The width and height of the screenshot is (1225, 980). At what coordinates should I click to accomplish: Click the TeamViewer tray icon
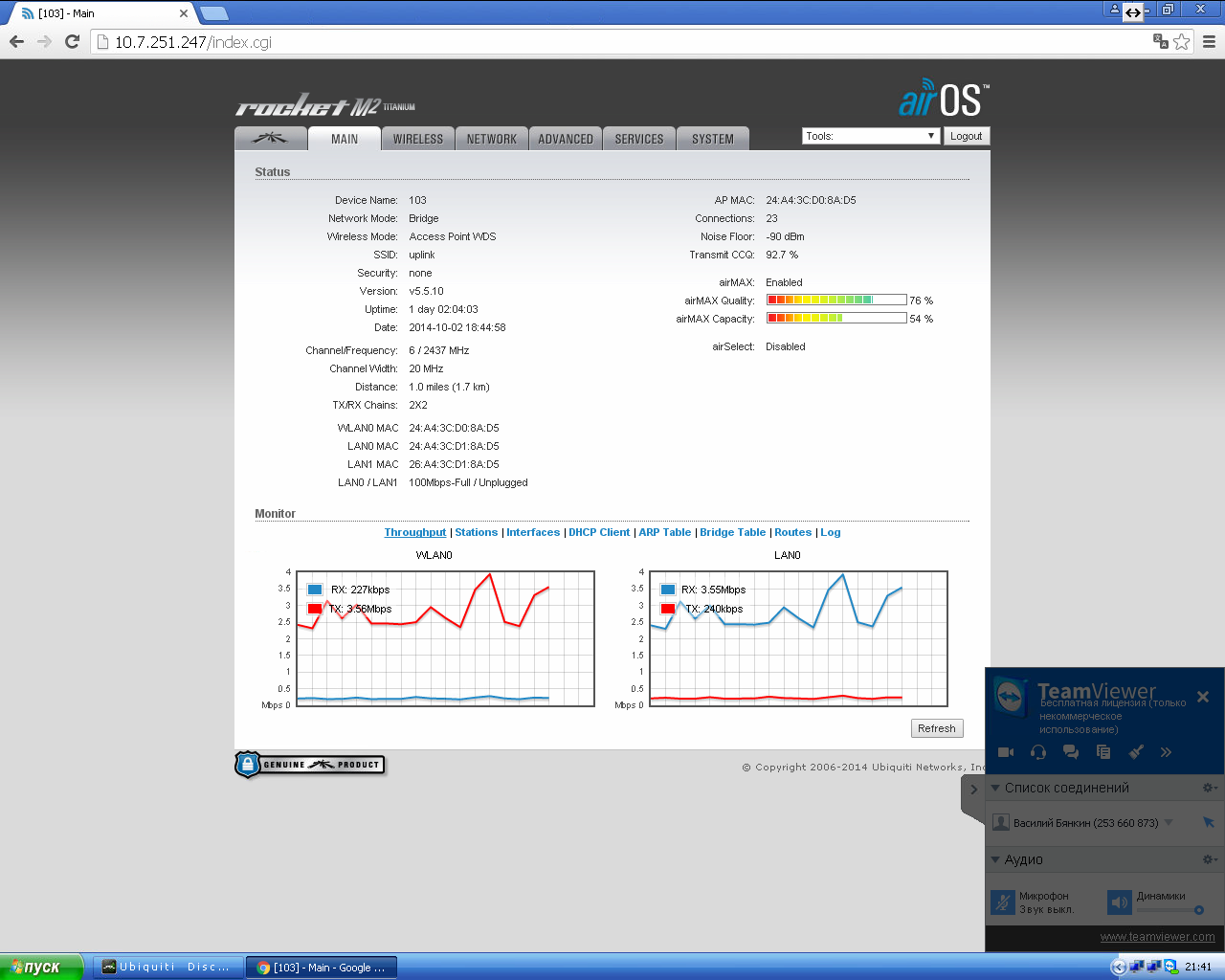pyautogui.click(x=1170, y=967)
